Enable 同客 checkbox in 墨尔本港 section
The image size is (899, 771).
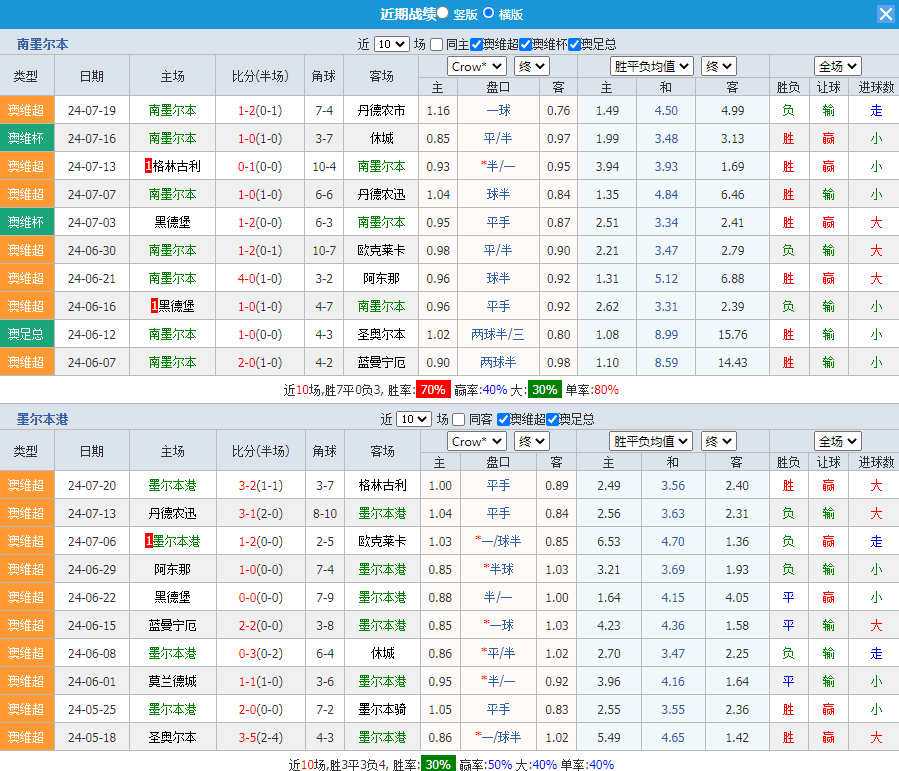pos(459,419)
